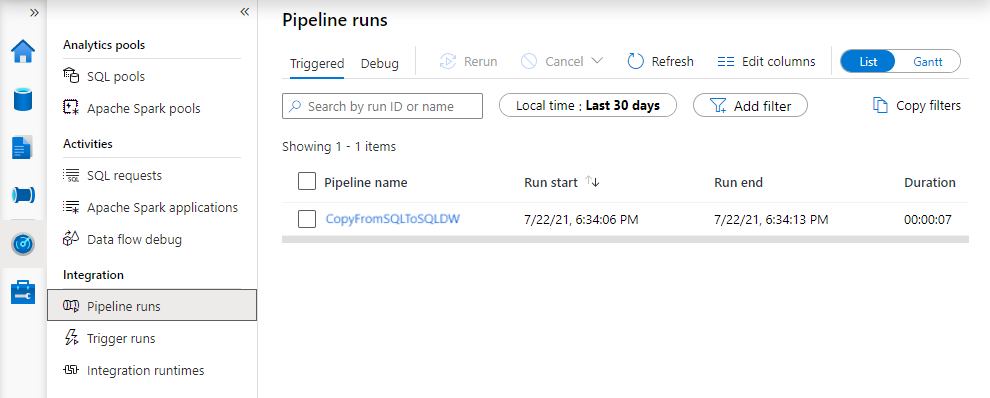This screenshot has height=398, width=990.
Task: Click the Integration runtimes icon
Action: click(71, 370)
